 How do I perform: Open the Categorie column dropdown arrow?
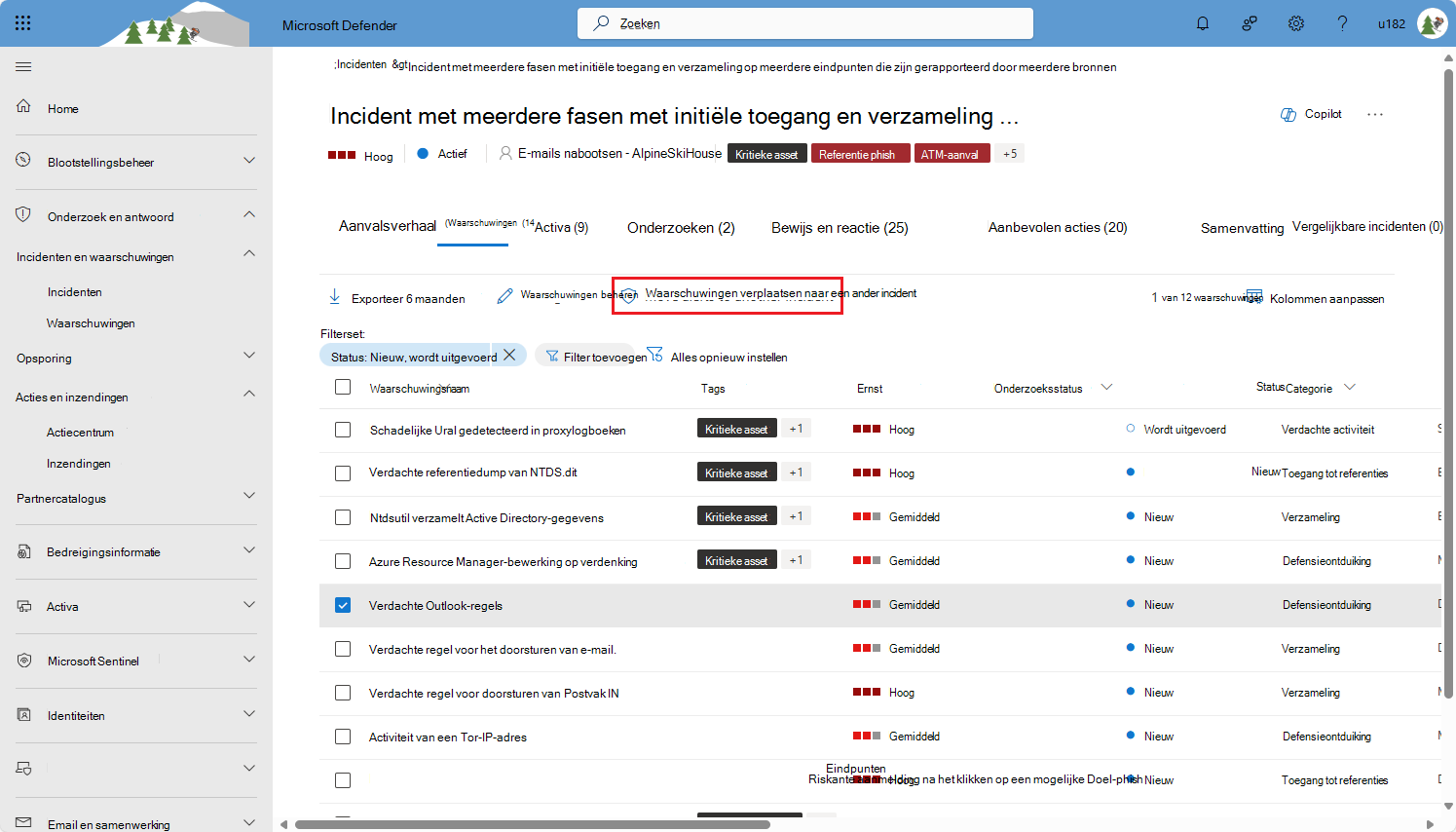pyautogui.click(x=1350, y=387)
